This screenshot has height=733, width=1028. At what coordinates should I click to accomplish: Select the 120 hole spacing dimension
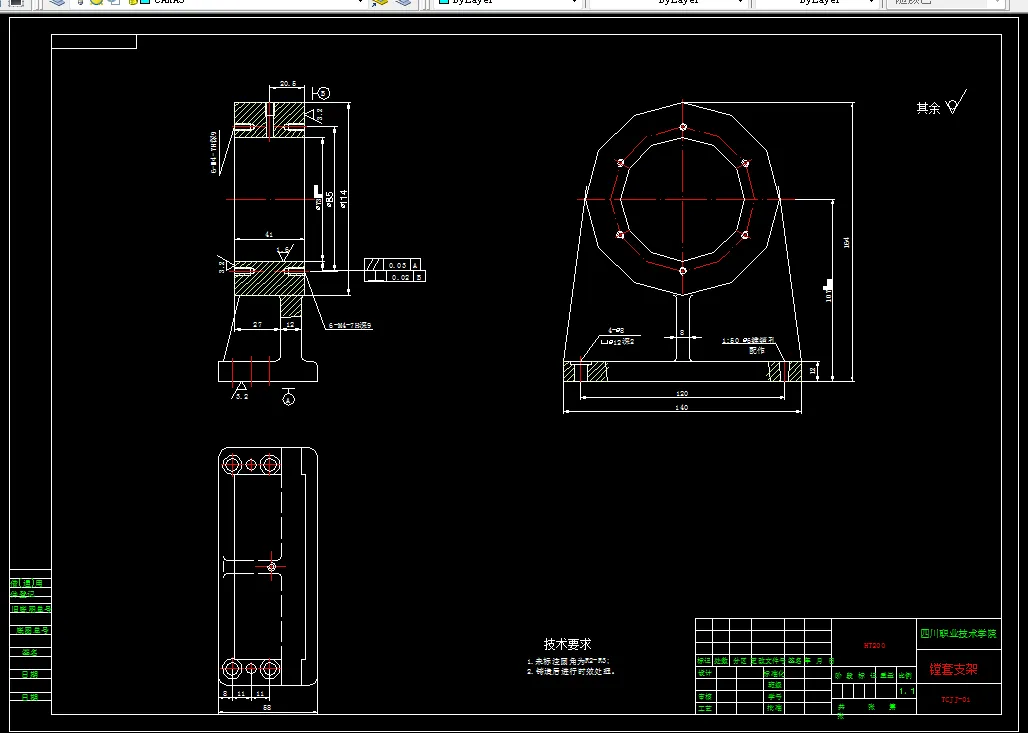682,393
